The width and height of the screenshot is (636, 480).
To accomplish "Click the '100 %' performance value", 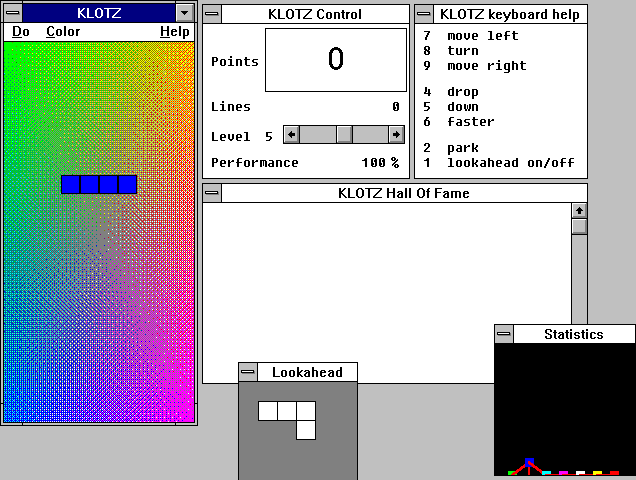I will click(380, 163).
